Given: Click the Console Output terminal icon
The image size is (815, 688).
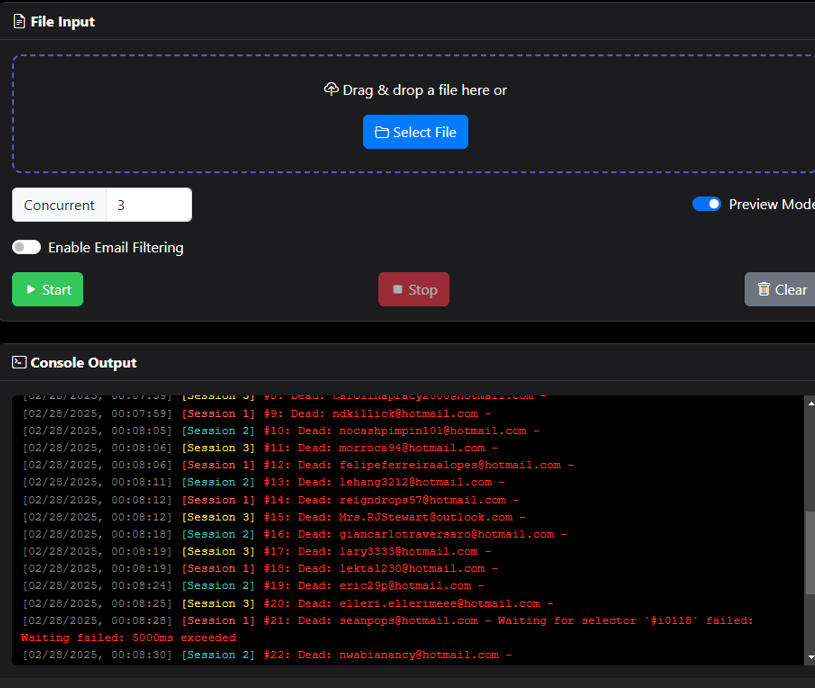Looking at the screenshot, I should point(19,362).
